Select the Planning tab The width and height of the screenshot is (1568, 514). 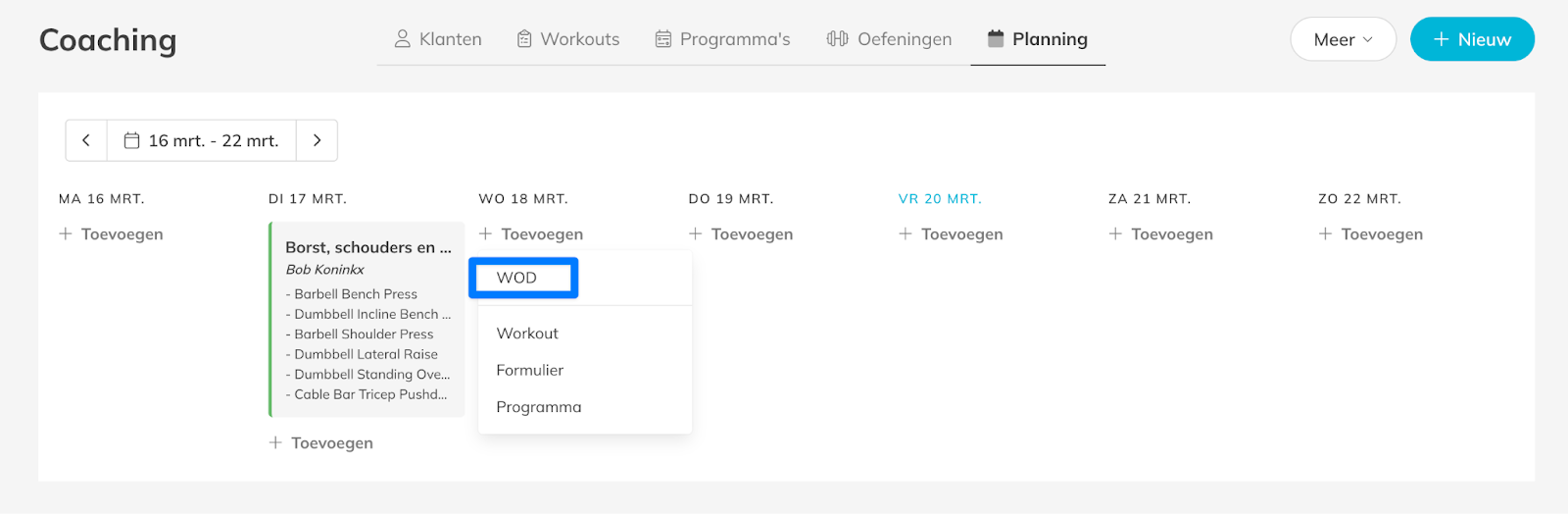[x=1038, y=39]
